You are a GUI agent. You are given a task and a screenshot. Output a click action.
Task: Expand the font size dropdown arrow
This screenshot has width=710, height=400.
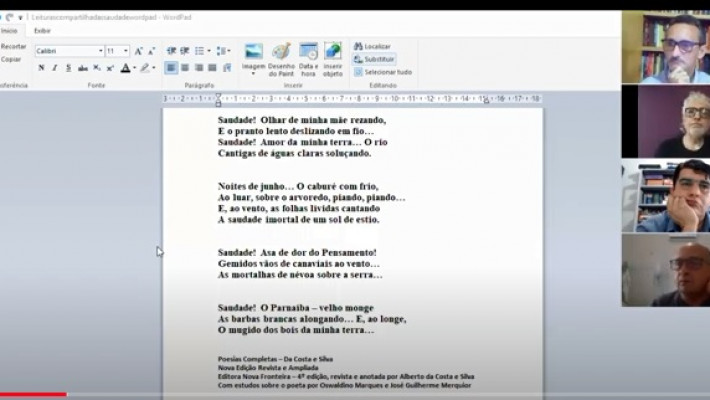[x=126, y=51]
